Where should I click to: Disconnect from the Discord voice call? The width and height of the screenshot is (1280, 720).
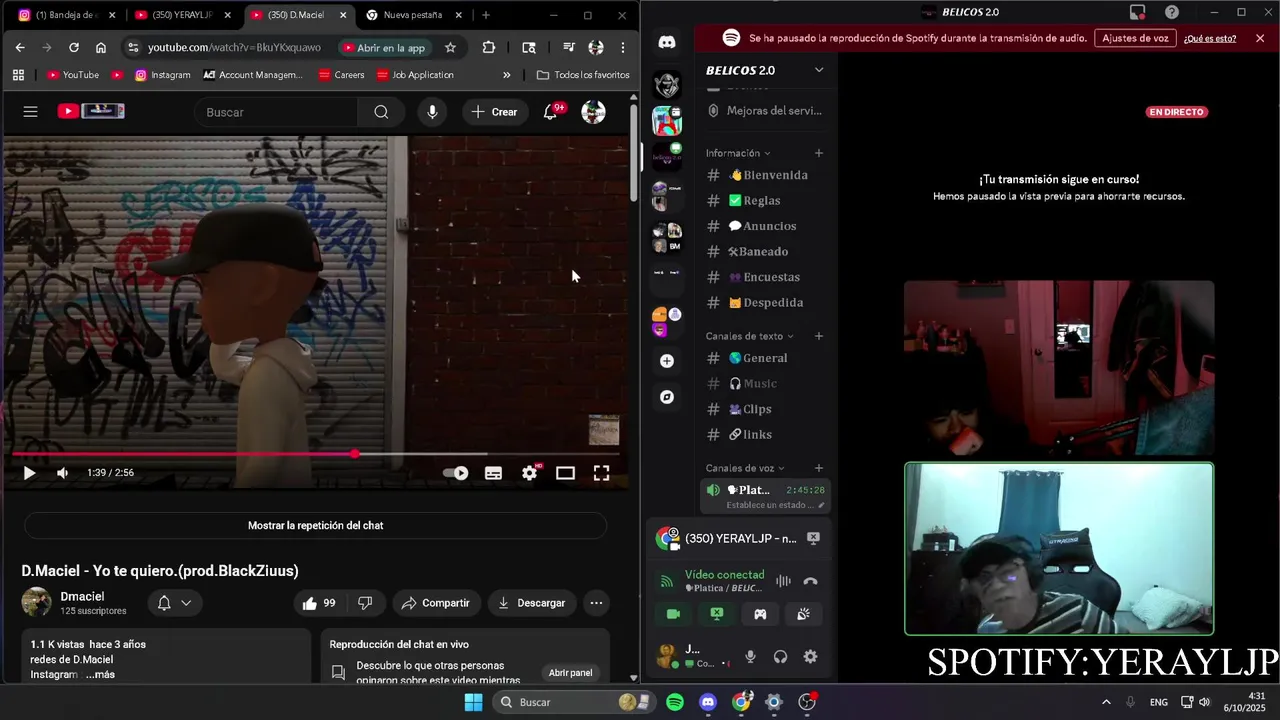[x=811, y=581]
